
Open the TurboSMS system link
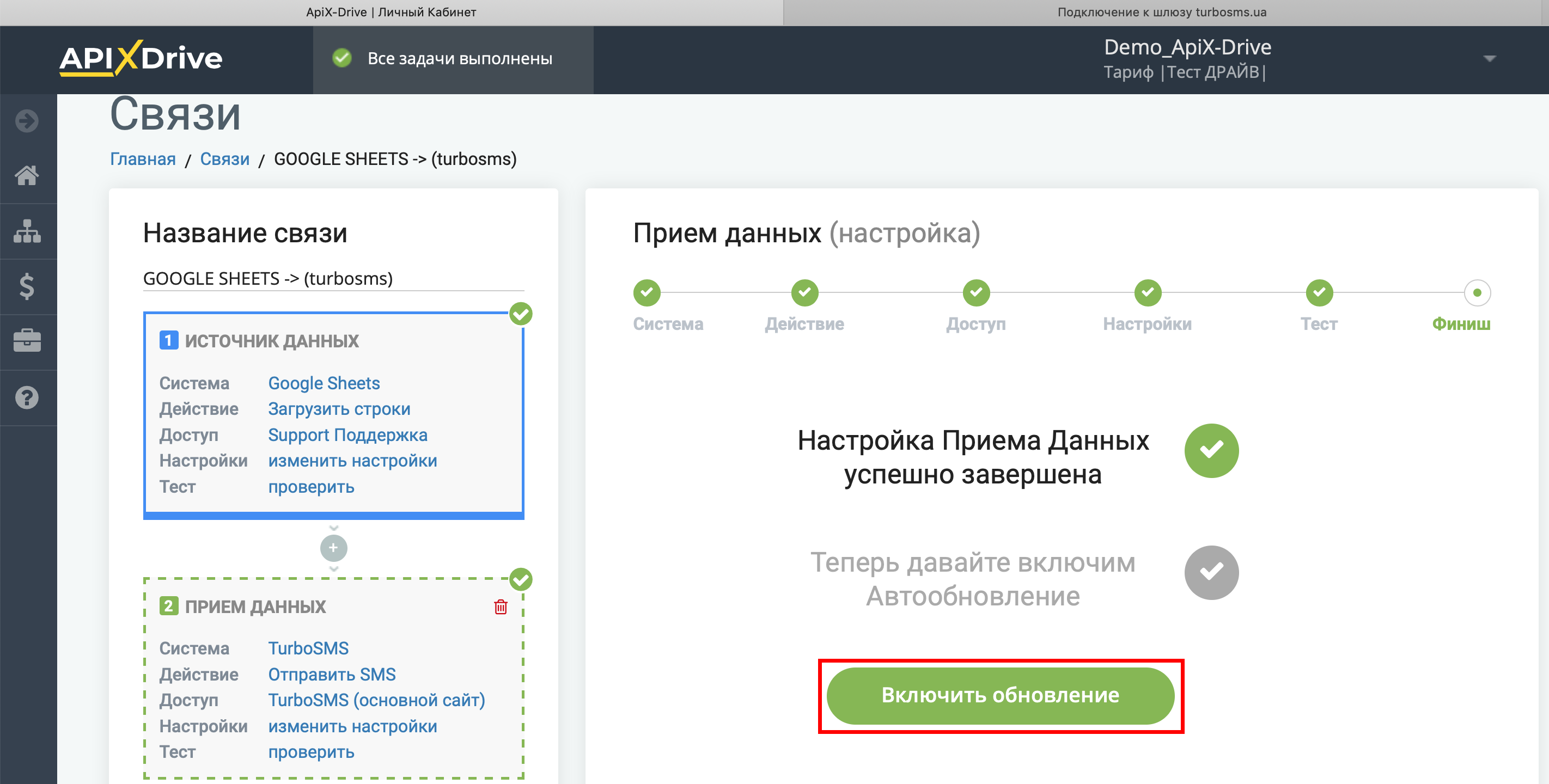pyautogui.click(x=308, y=648)
